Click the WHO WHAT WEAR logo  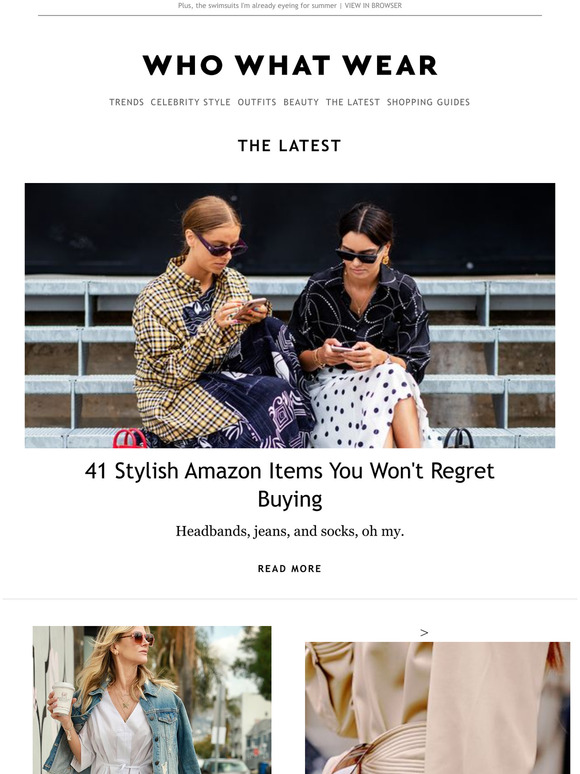tap(290, 65)
